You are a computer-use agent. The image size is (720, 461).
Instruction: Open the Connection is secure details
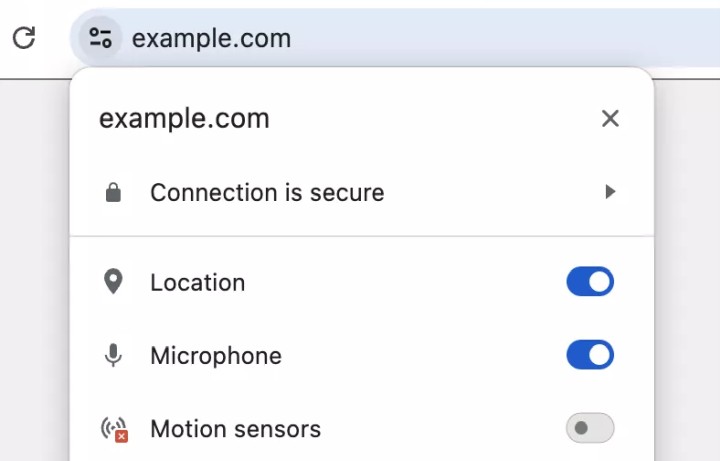(267, 193)
